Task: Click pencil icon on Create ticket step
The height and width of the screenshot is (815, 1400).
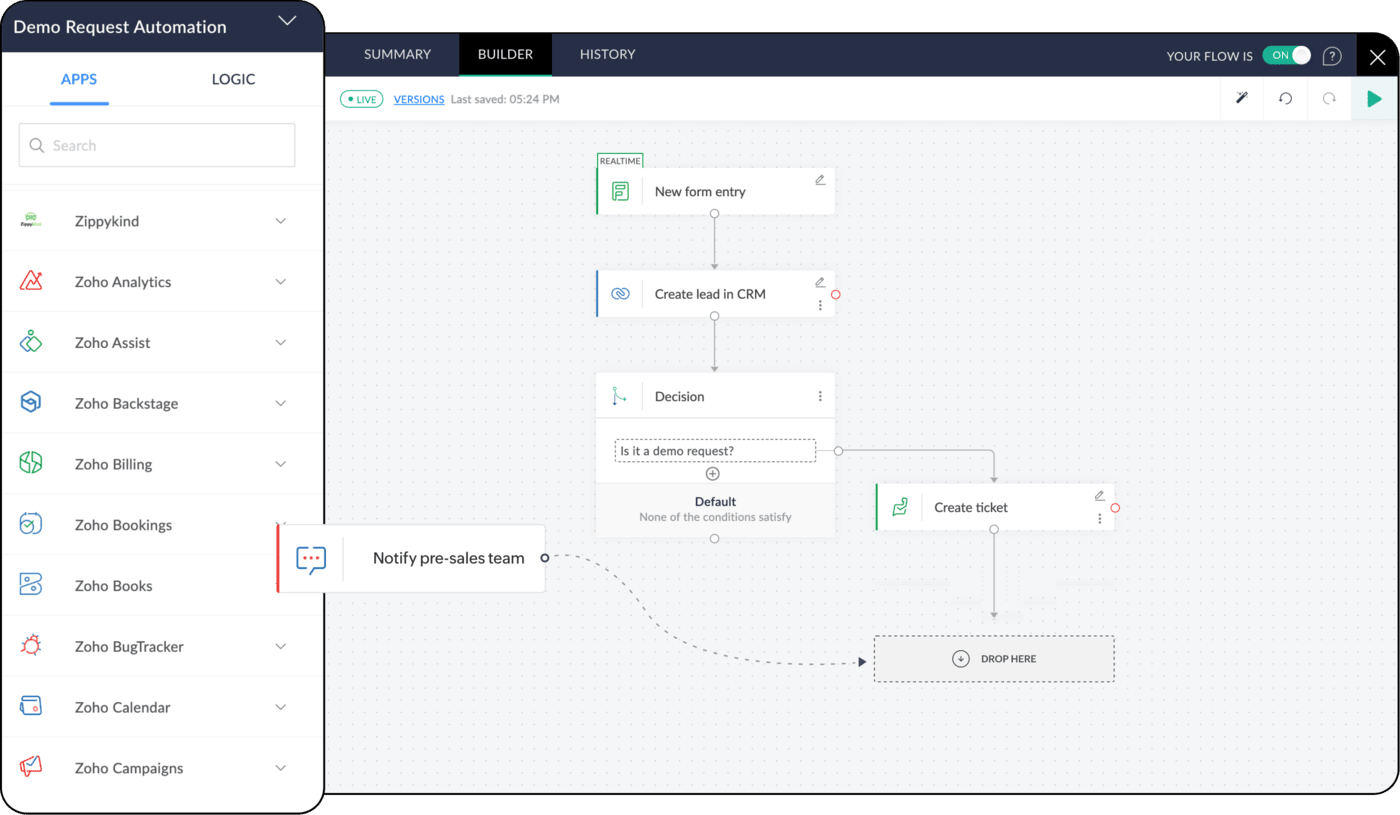Action: [x=1100, y=495]
